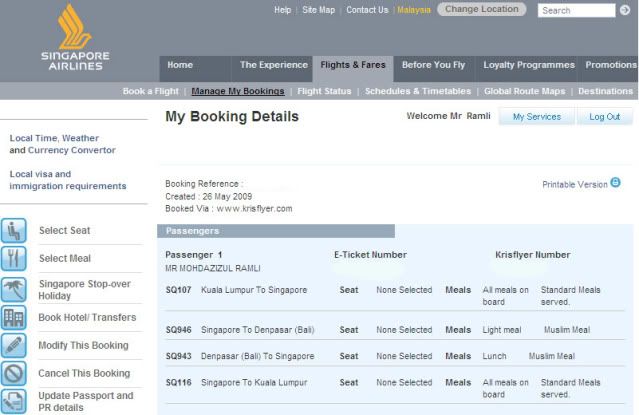Click the Help link
Screen dimensions: 639x415
[x=282, y=10]
